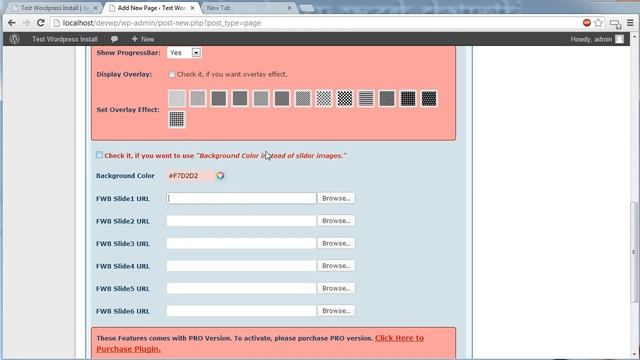This screenshot has height=360, width=640.
Task: Click Browse for FWB Slide1 URL
Action: tap(336, 198)
